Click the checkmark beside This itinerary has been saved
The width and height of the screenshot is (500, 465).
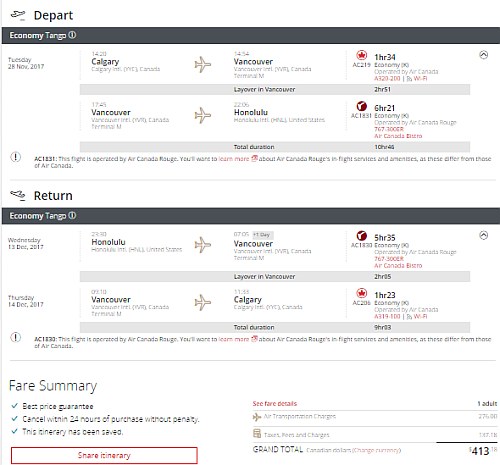14,431
